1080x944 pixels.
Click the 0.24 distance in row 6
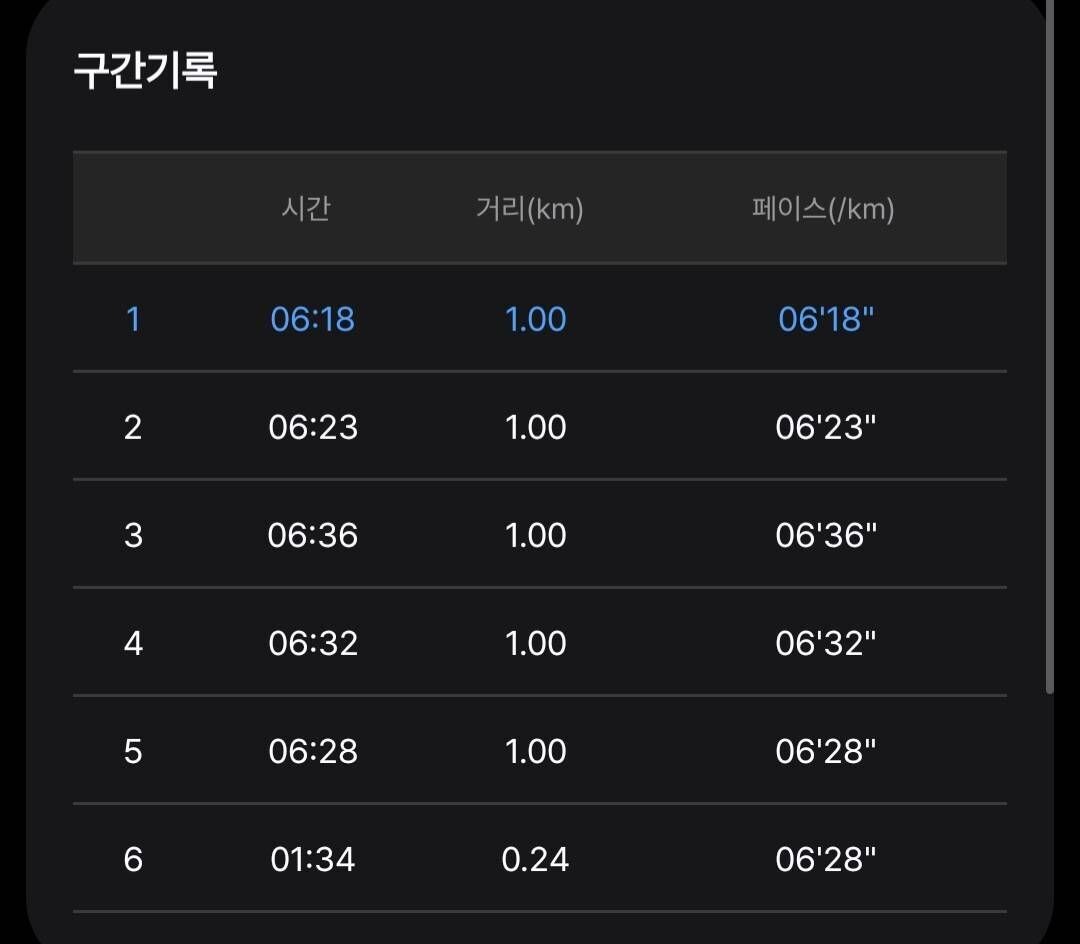[x=537, y=858]
